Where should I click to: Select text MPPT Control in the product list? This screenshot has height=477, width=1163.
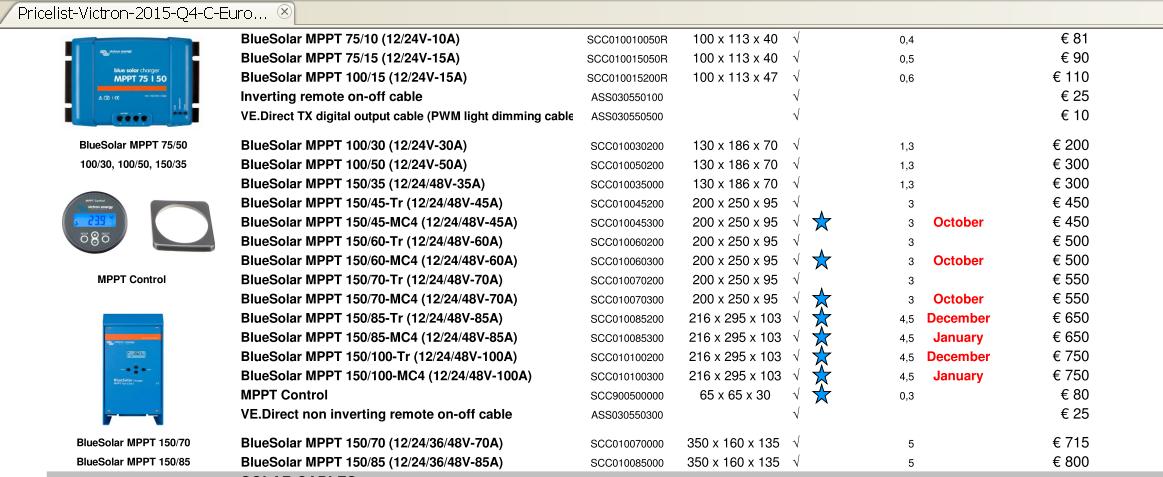coord(284,395)
